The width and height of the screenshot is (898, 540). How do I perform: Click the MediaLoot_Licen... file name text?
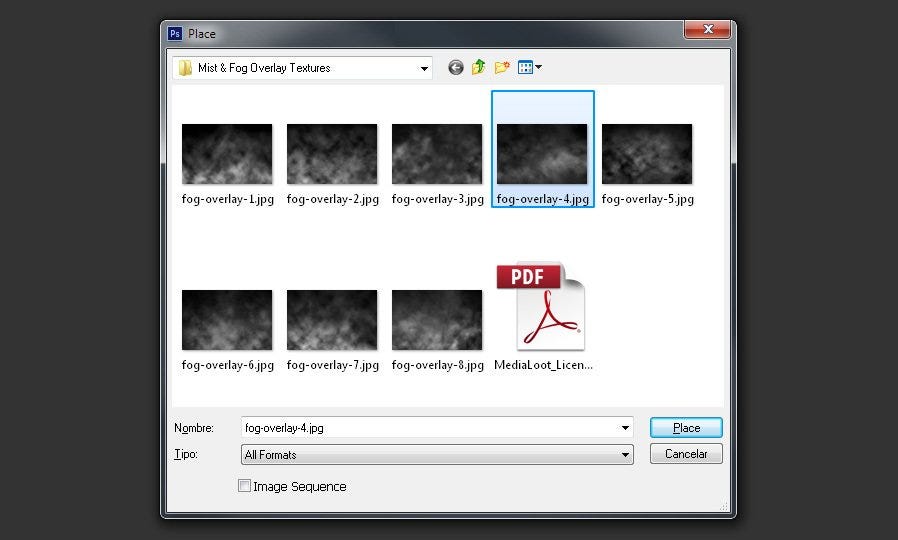click(543, 365)
